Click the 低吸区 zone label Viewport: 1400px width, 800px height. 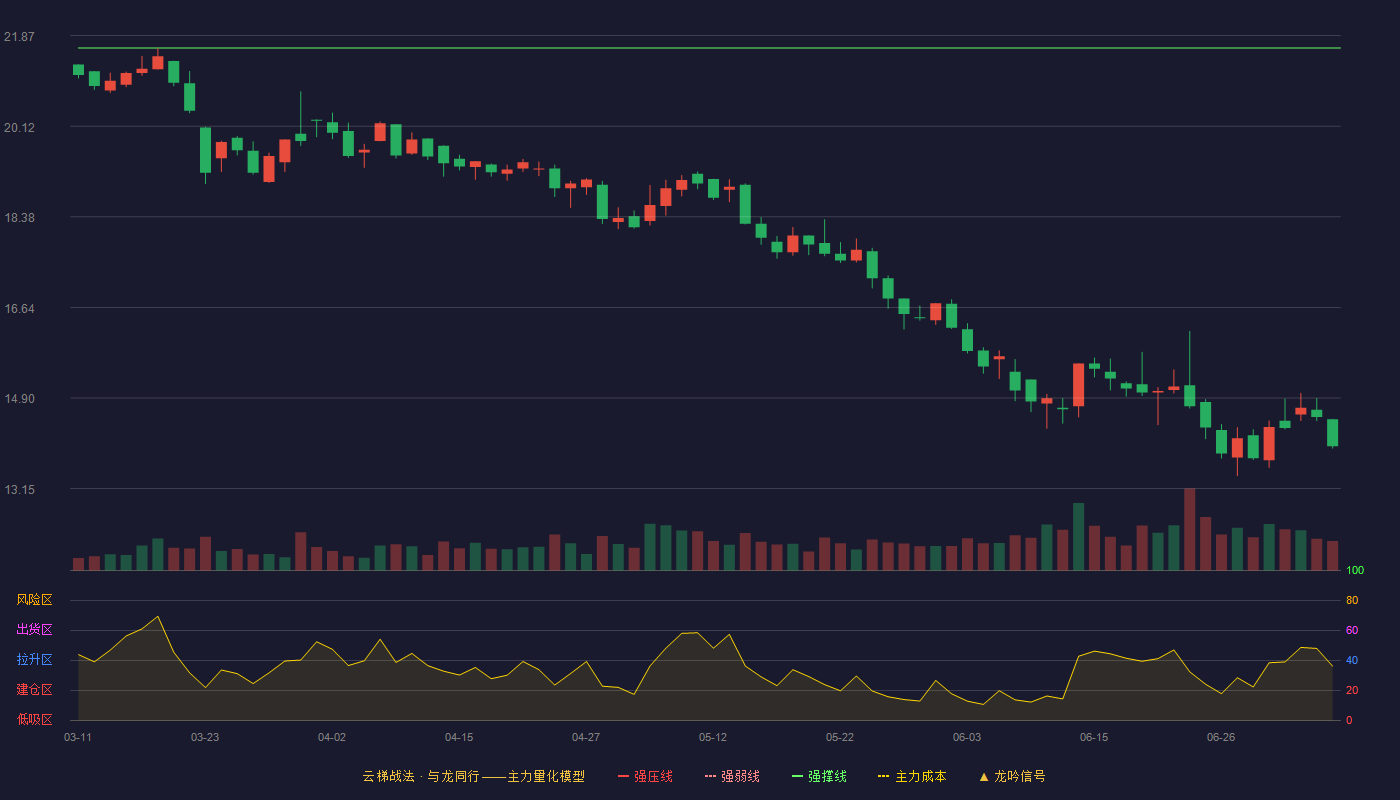(x=34, y=719)
